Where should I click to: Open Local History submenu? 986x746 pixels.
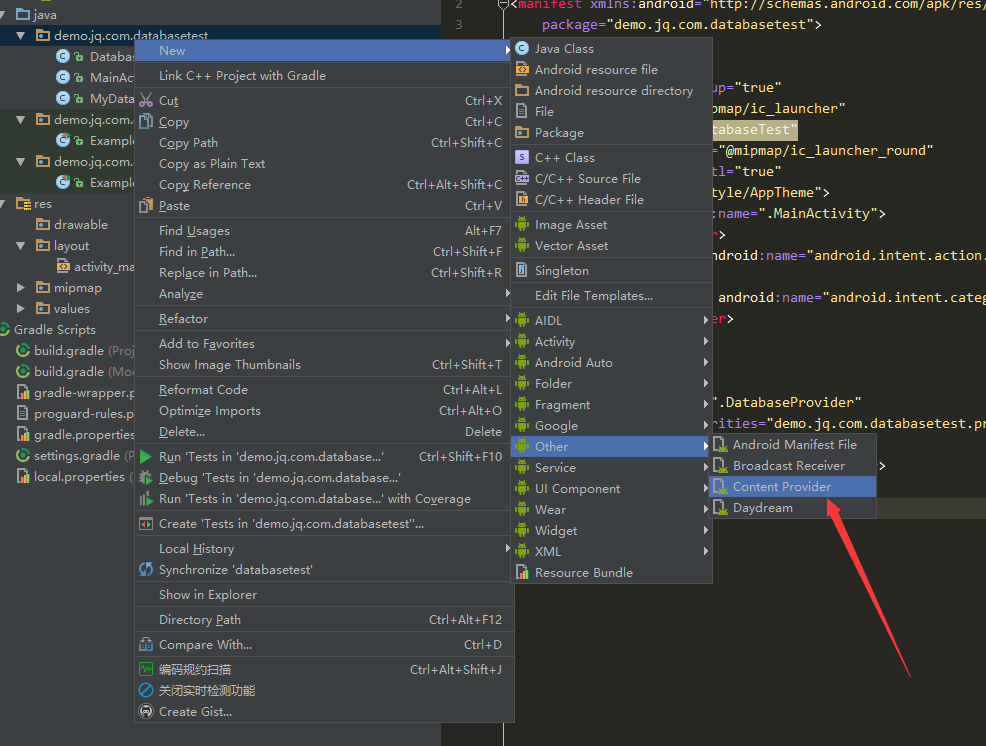tap(324, 548)
